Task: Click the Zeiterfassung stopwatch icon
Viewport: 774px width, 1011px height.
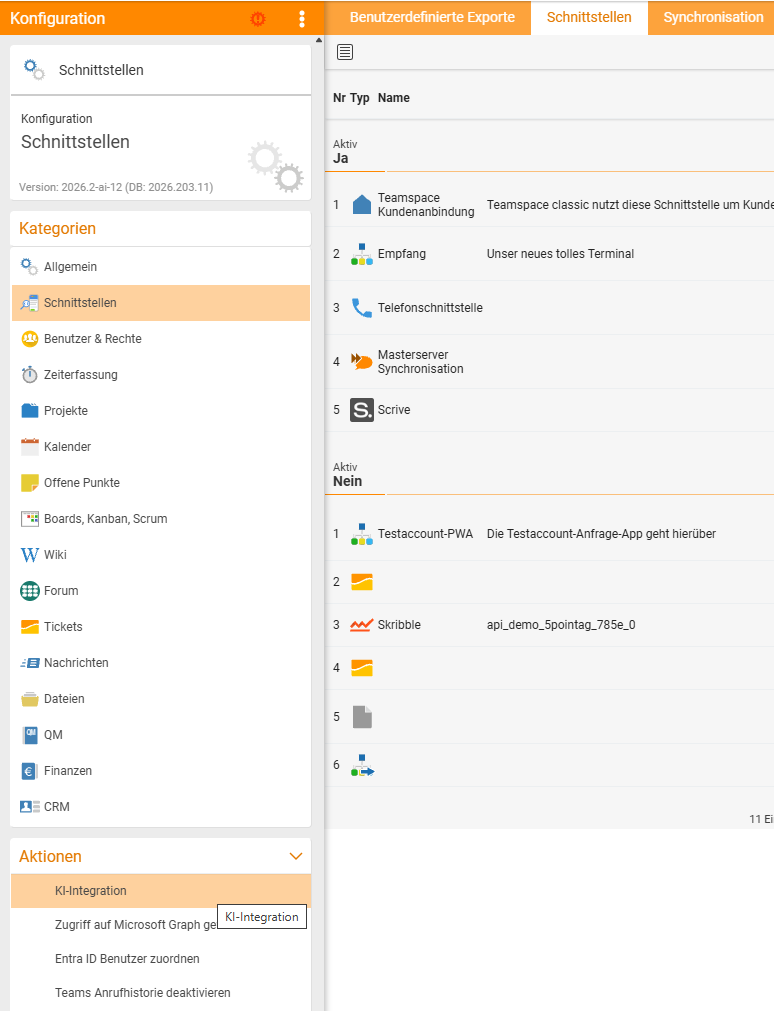Action: (x=30, y=375)
